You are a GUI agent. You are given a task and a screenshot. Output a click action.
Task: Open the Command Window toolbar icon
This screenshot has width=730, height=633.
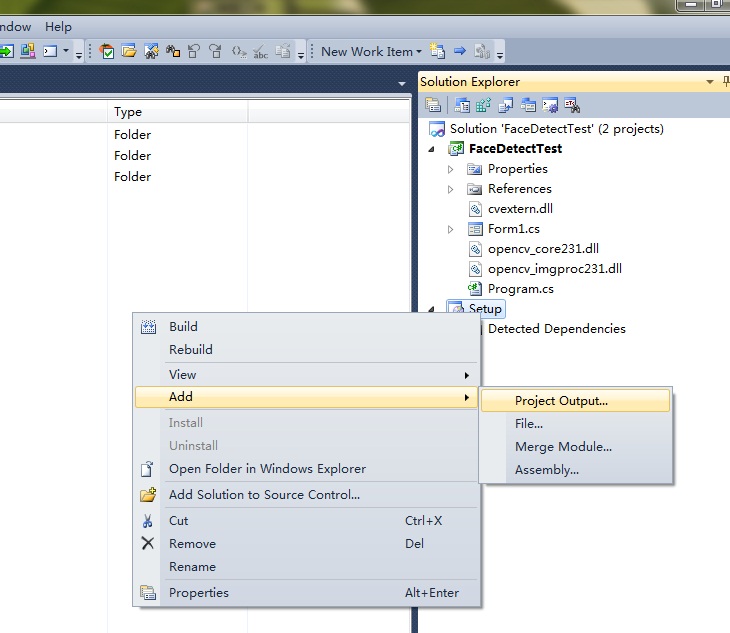(50, 51)
